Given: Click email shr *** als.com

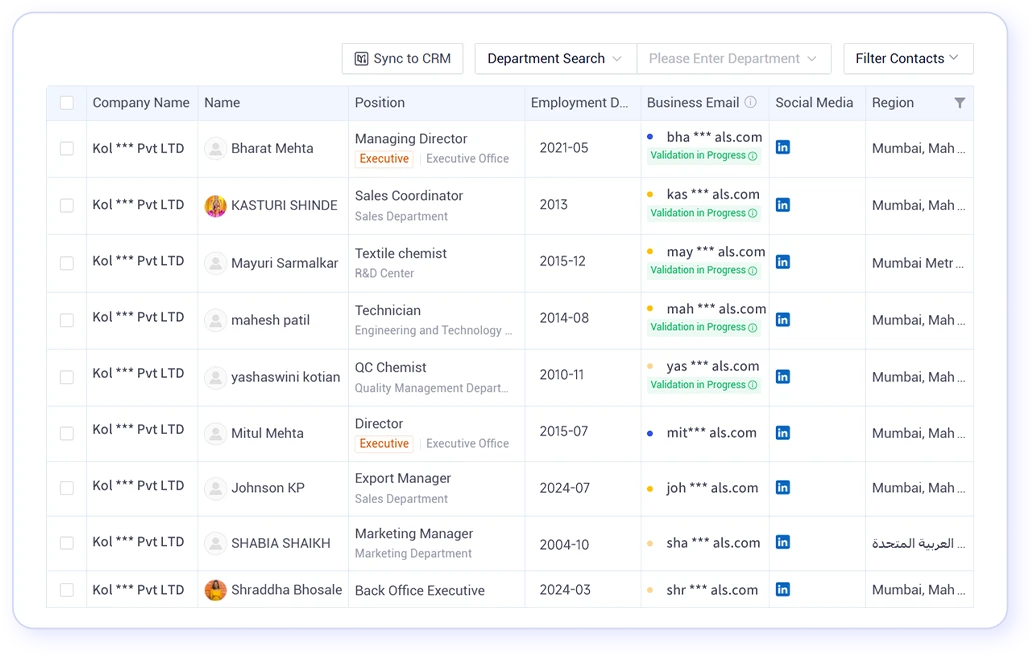Looking at the screenshot, I should (712, 590).
